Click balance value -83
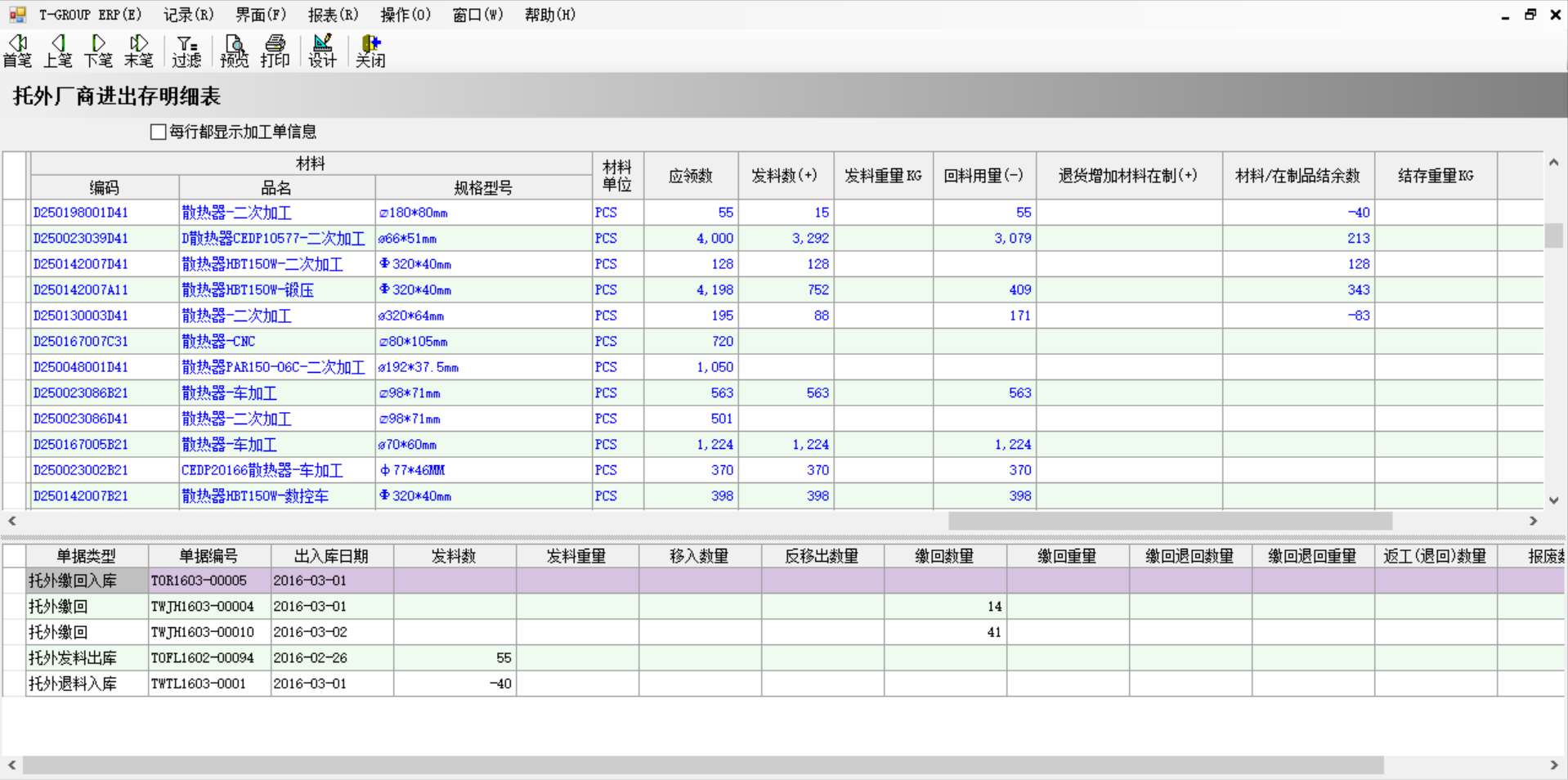1568x780 pixels. point(1358,316)
